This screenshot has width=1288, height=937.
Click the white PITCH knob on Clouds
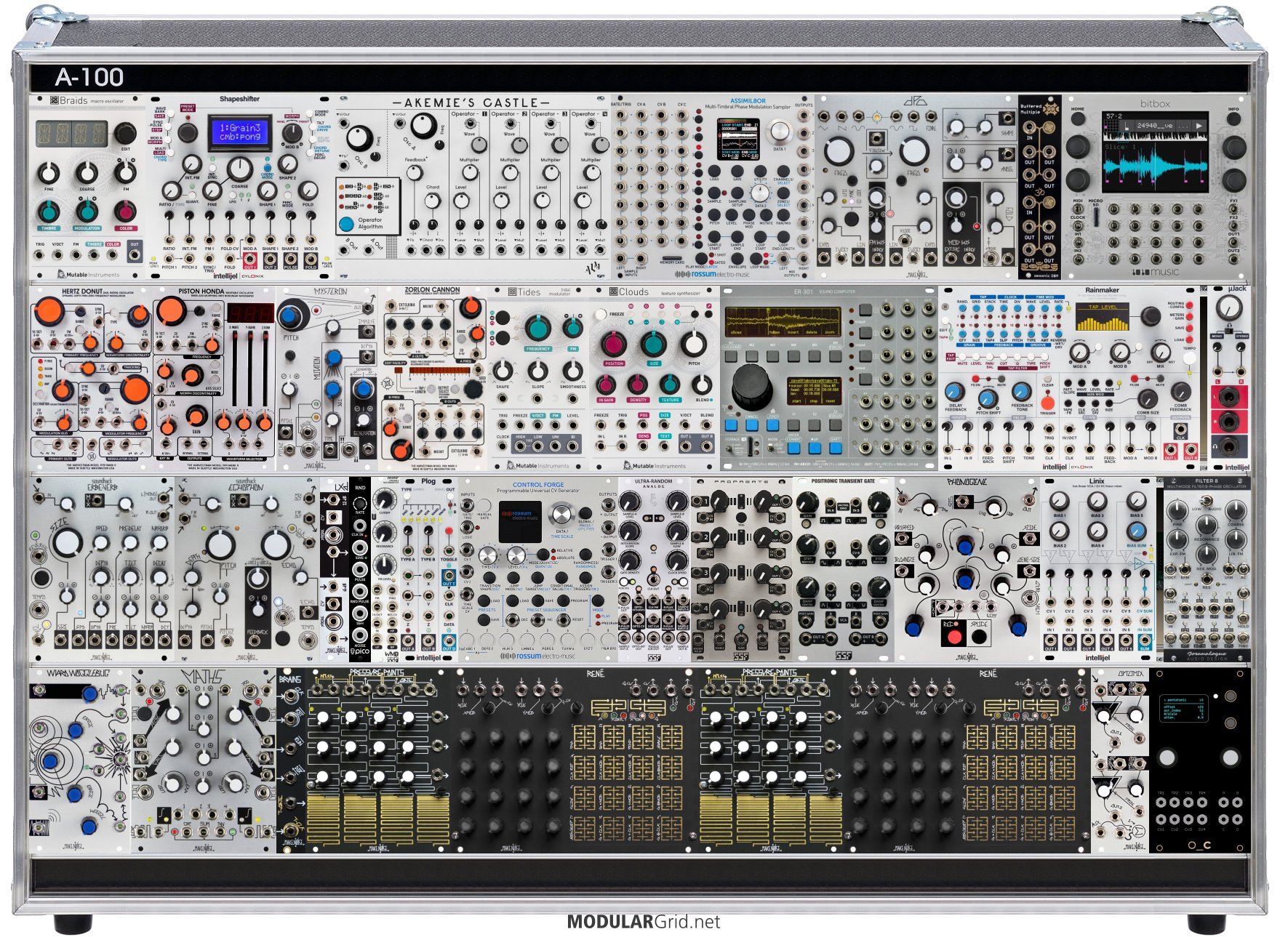tap(694, 344)
